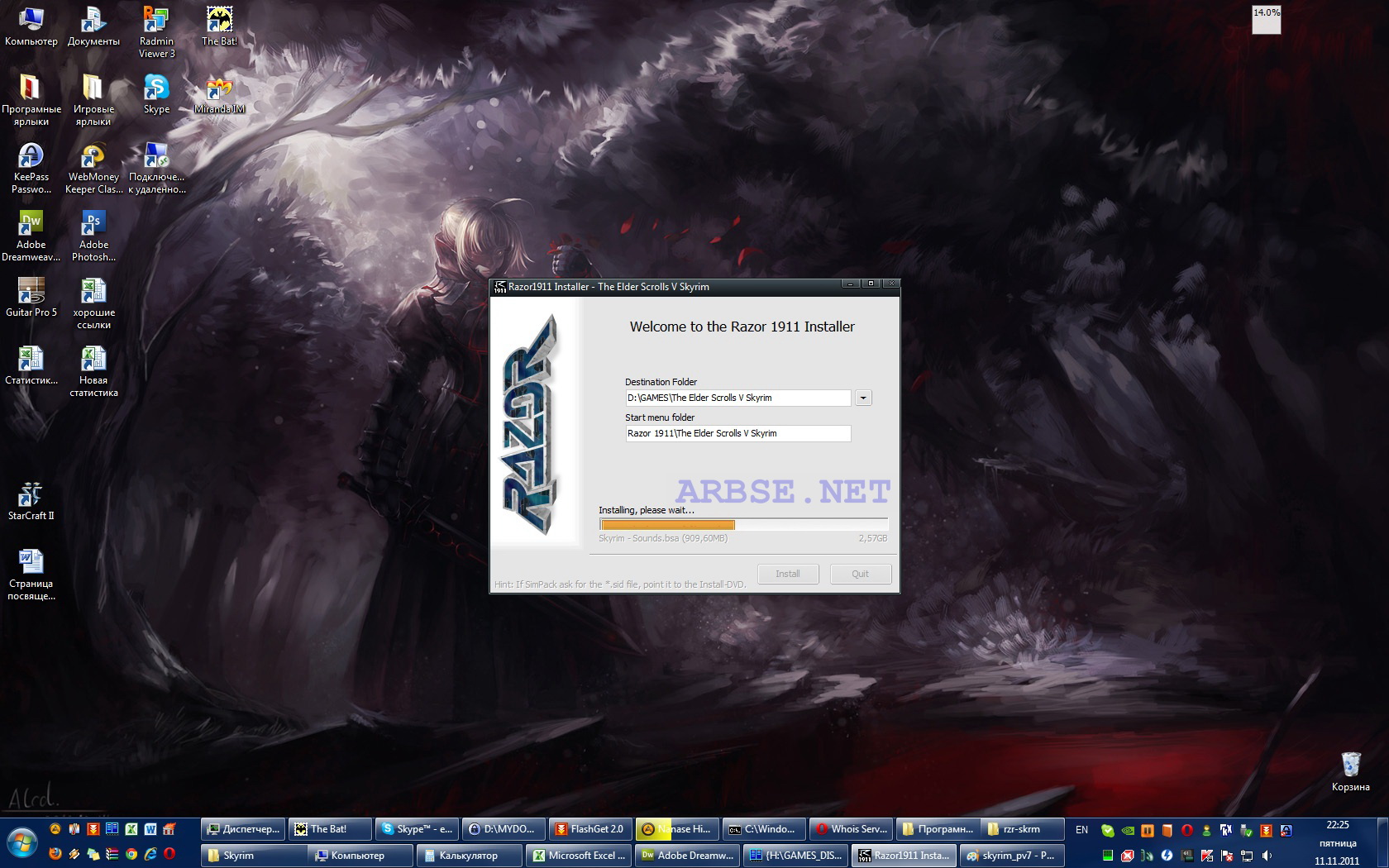Click the Start menu folder field
The image size is (1389, 868).
[737, 433]
